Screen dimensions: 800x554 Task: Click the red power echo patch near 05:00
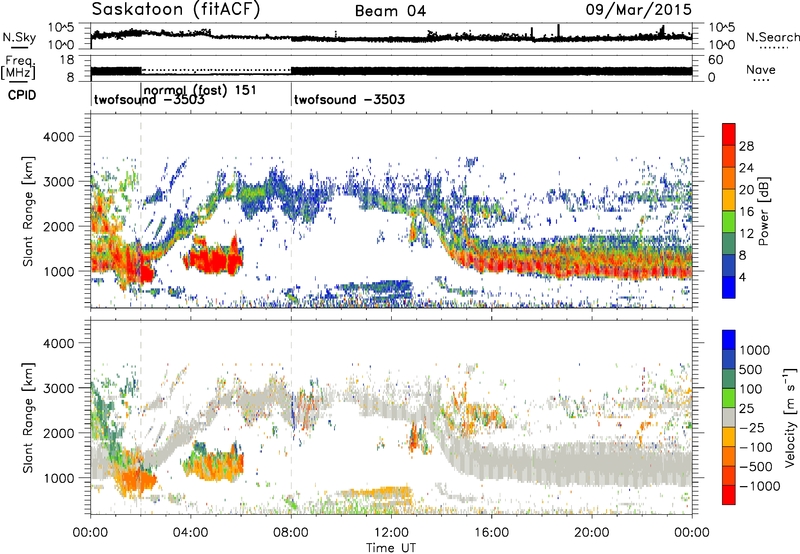214,258
